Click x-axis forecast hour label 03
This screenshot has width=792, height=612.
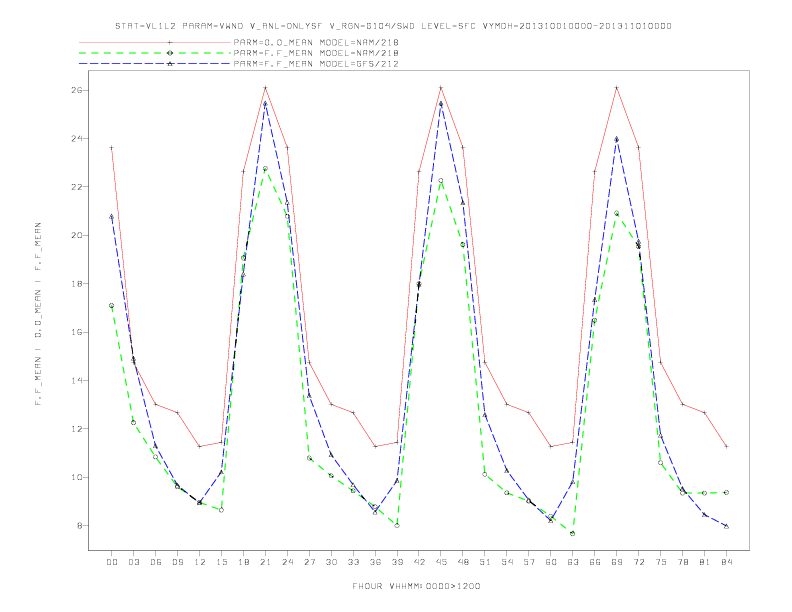point(133,562)
